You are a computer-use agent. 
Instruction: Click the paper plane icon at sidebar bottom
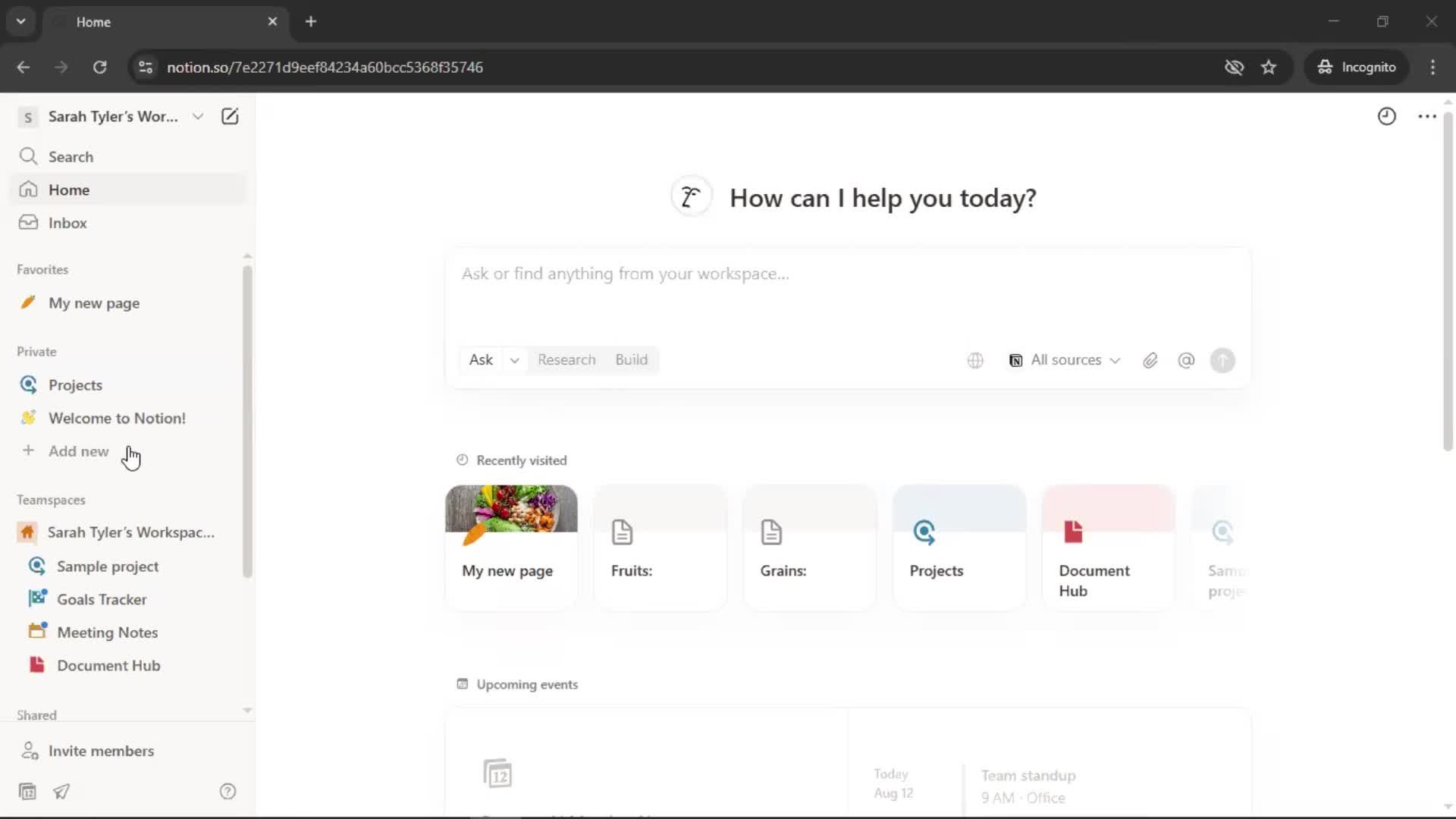click(x=61, y=791)
